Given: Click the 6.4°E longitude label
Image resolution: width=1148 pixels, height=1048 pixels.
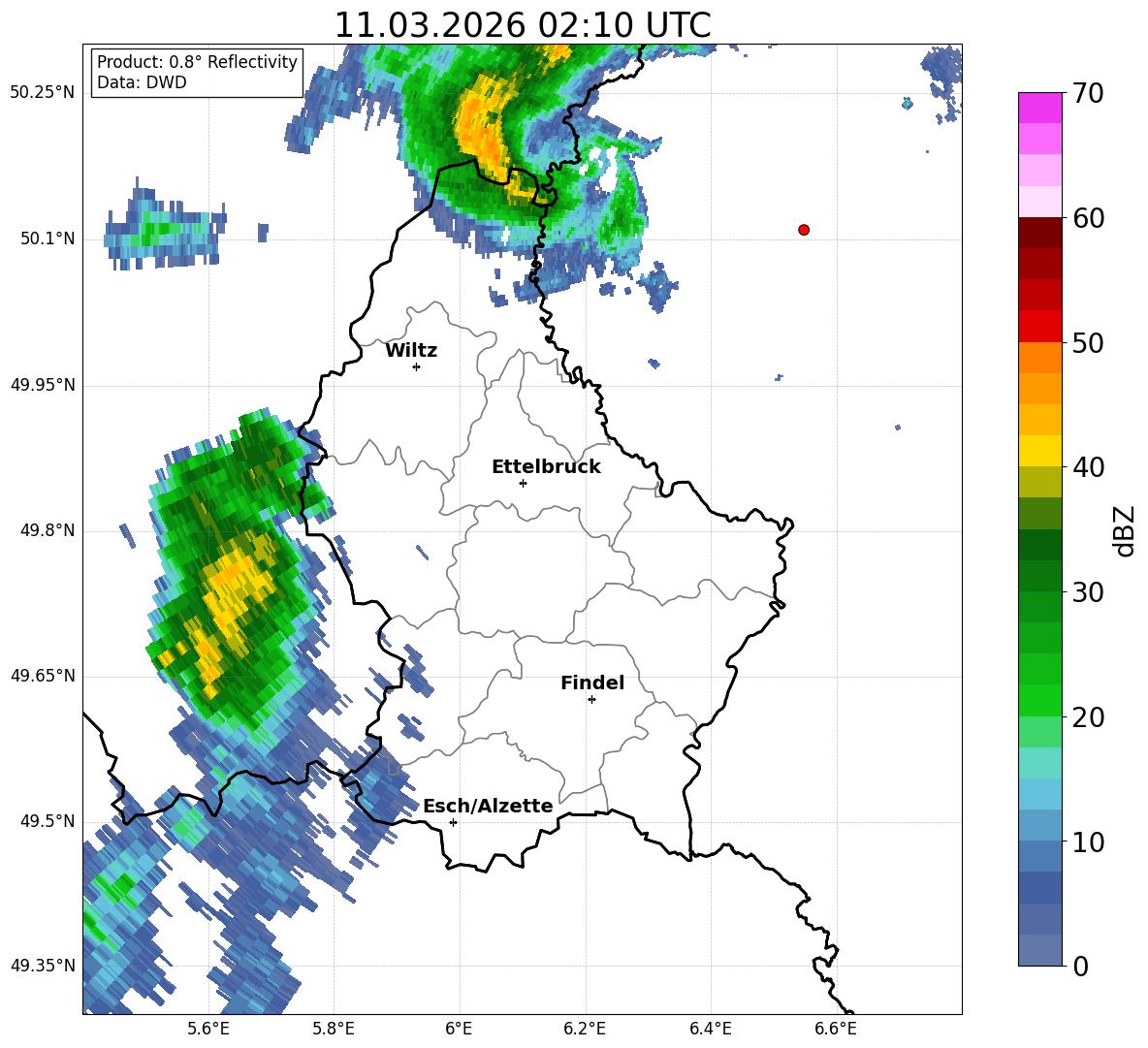Looking at the screenshot, I should point(710,1029).
